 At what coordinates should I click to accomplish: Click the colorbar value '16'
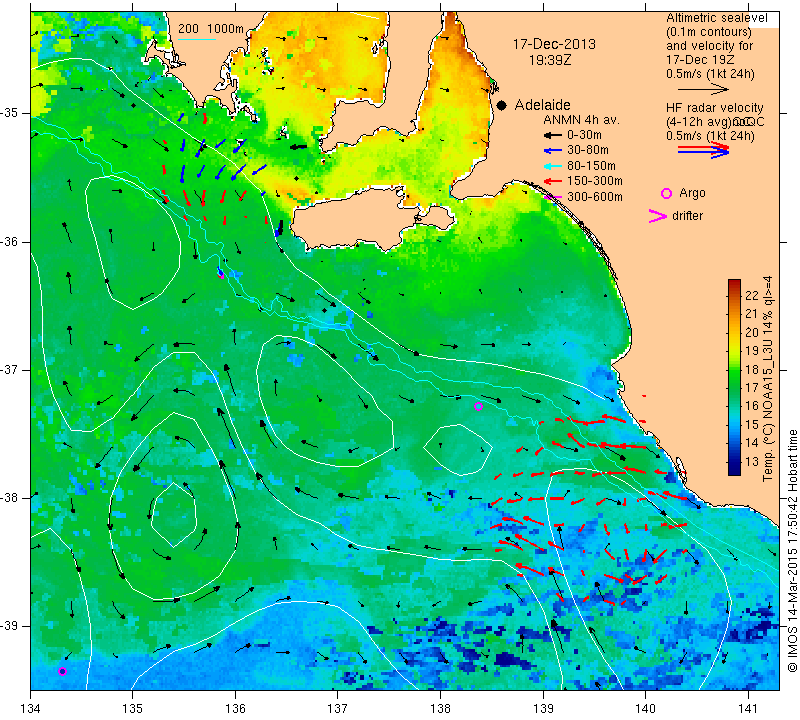pyautogui.click(x=752, y=406)
